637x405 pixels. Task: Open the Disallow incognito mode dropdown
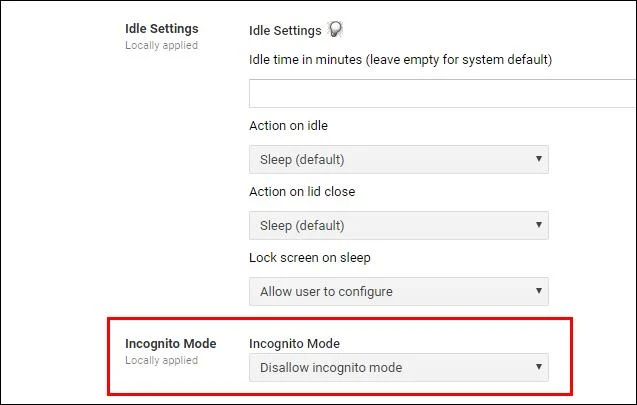pos(399,367)
